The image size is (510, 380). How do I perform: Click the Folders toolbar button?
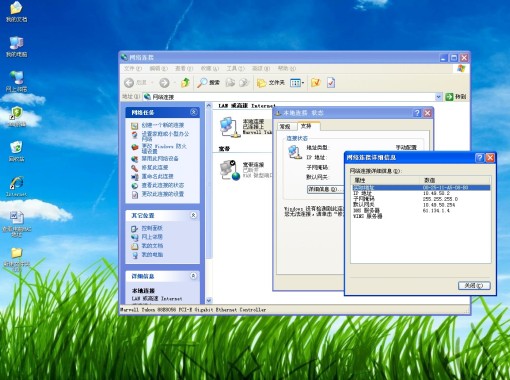pyautogui.click(x=271, y=83)
